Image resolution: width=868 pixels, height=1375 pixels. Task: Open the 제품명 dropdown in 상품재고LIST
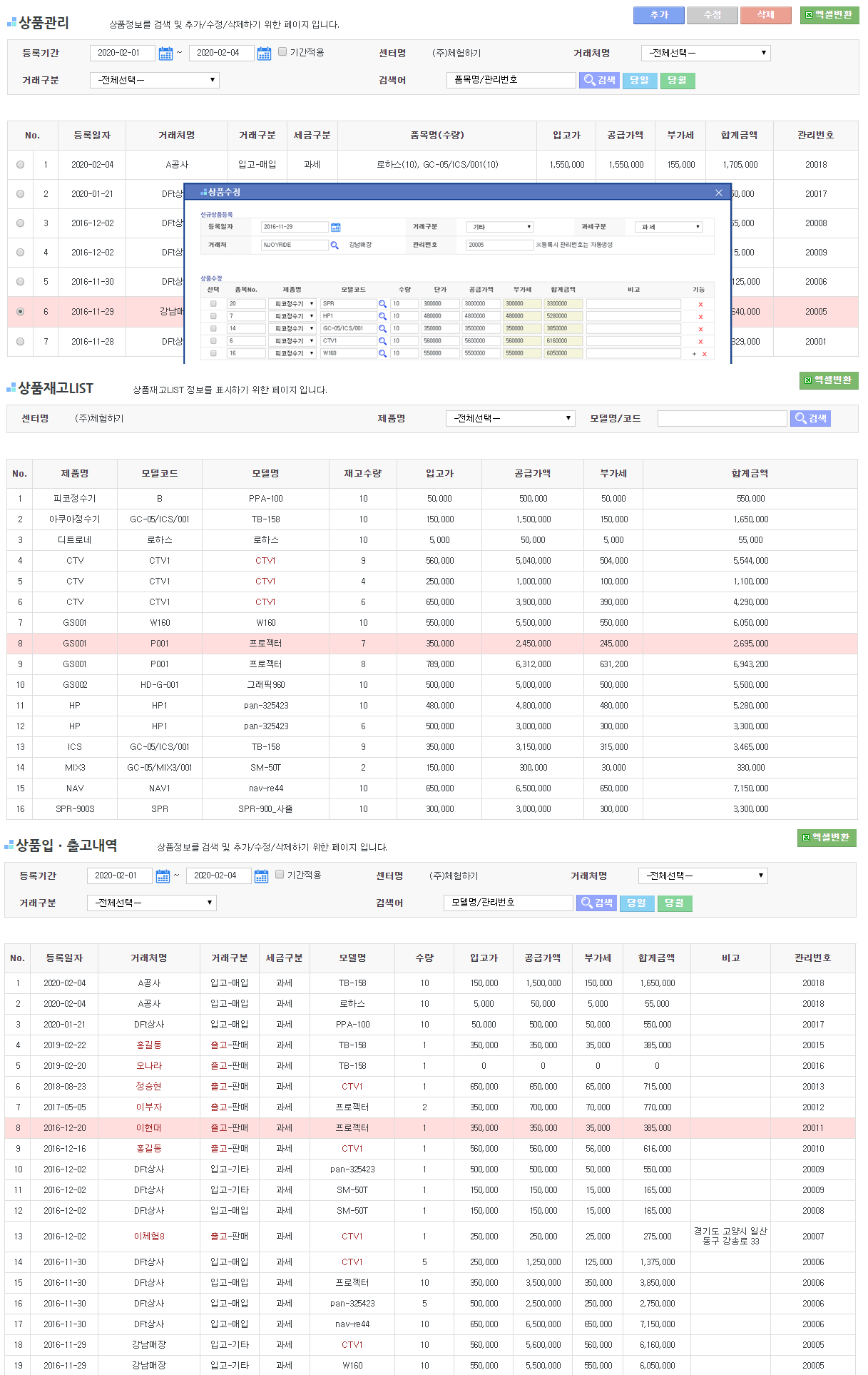(x=510, y=418)
